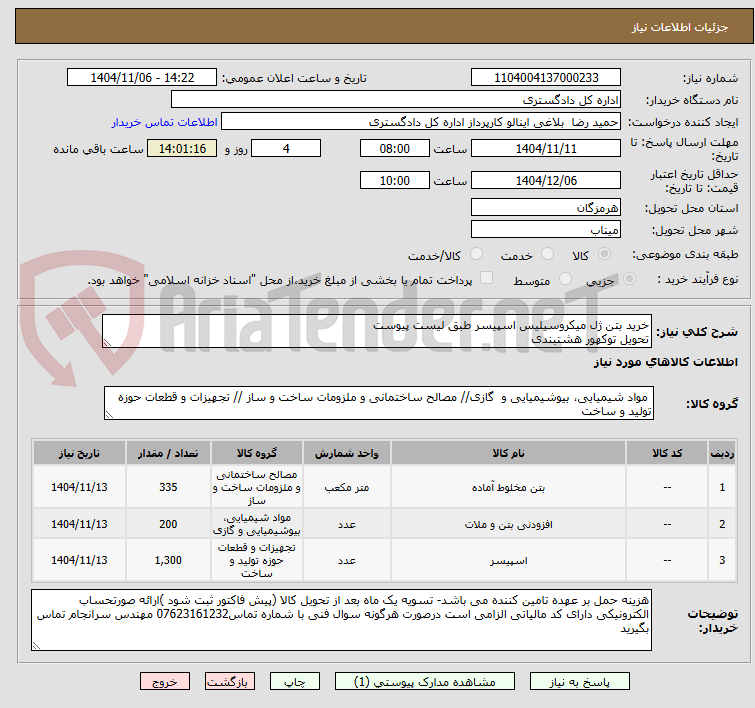The height and width of the screenshot is (708, 755).
Task: Click the اسپیسر item name
Action: (508, 561)
